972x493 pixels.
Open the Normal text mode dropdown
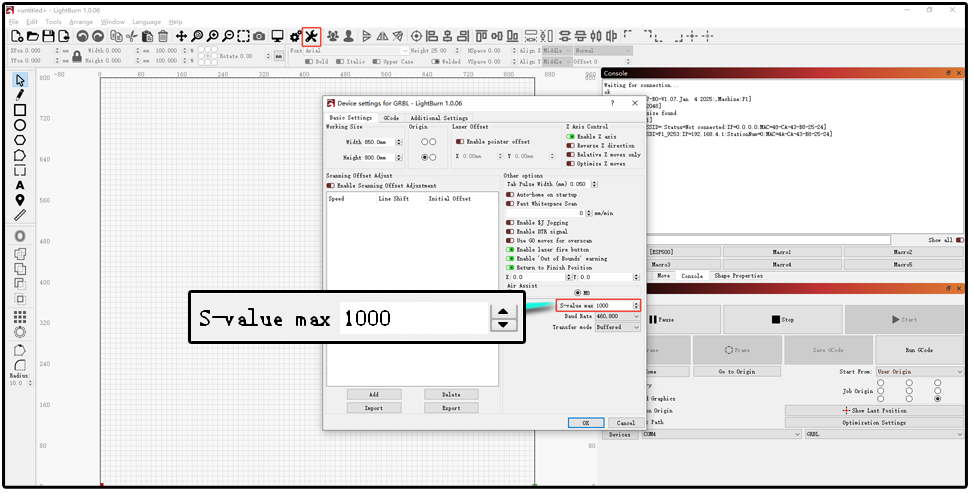(603, 51)
